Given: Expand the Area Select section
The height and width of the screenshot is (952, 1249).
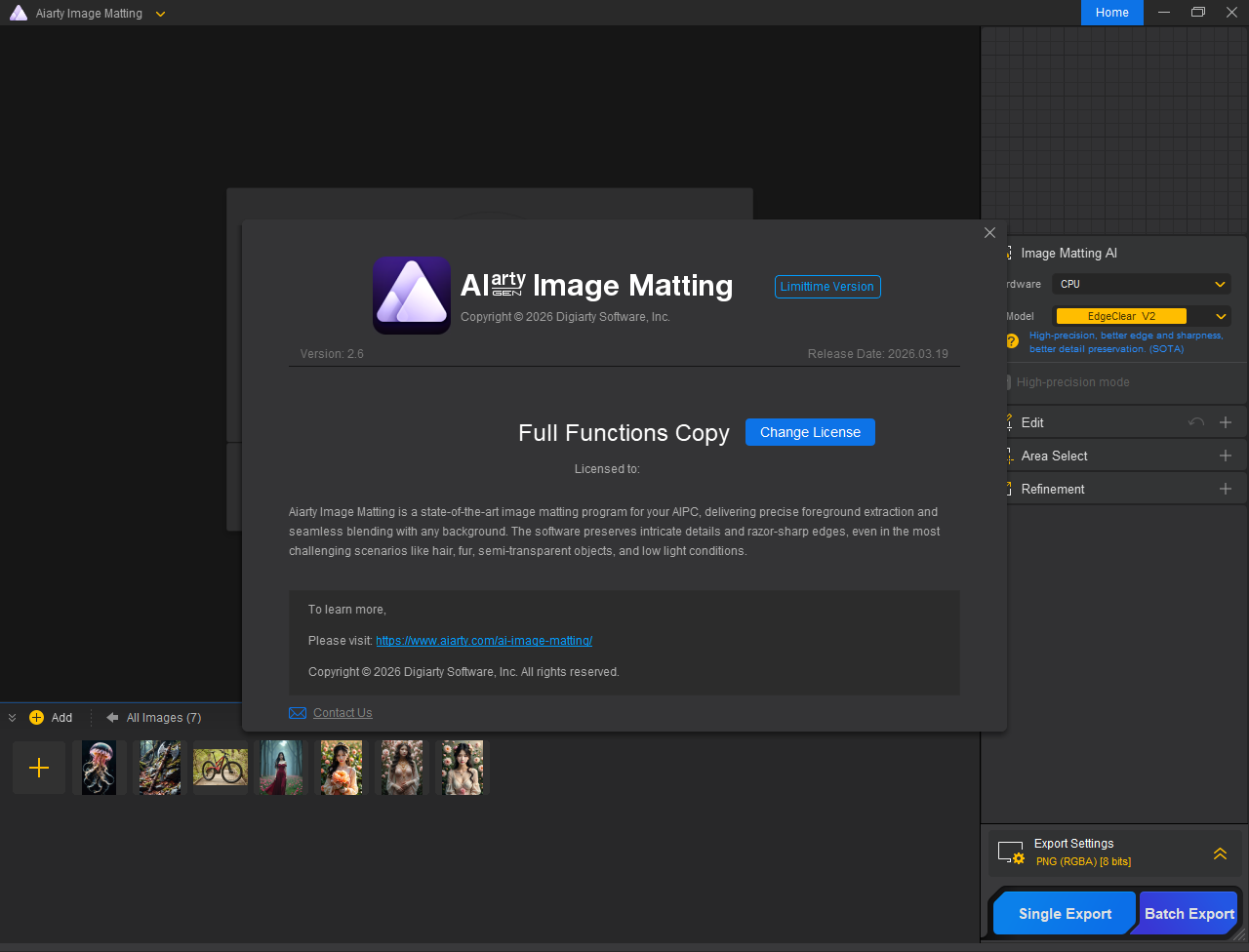Looking at the screenshot, I should (x=1226, y=456).
